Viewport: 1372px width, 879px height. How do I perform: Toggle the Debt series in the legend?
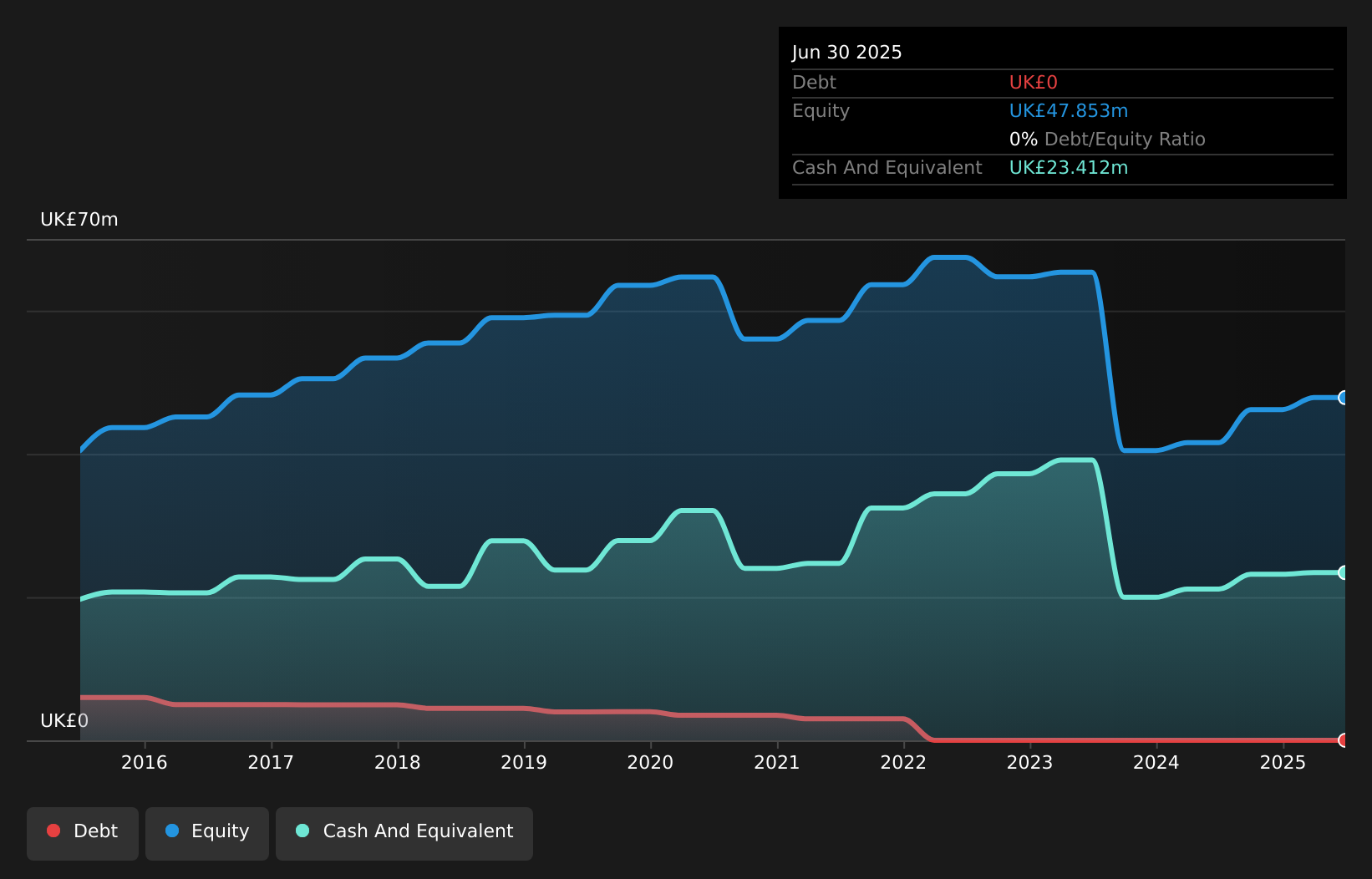pyautogui.click(x=83, y=833)
